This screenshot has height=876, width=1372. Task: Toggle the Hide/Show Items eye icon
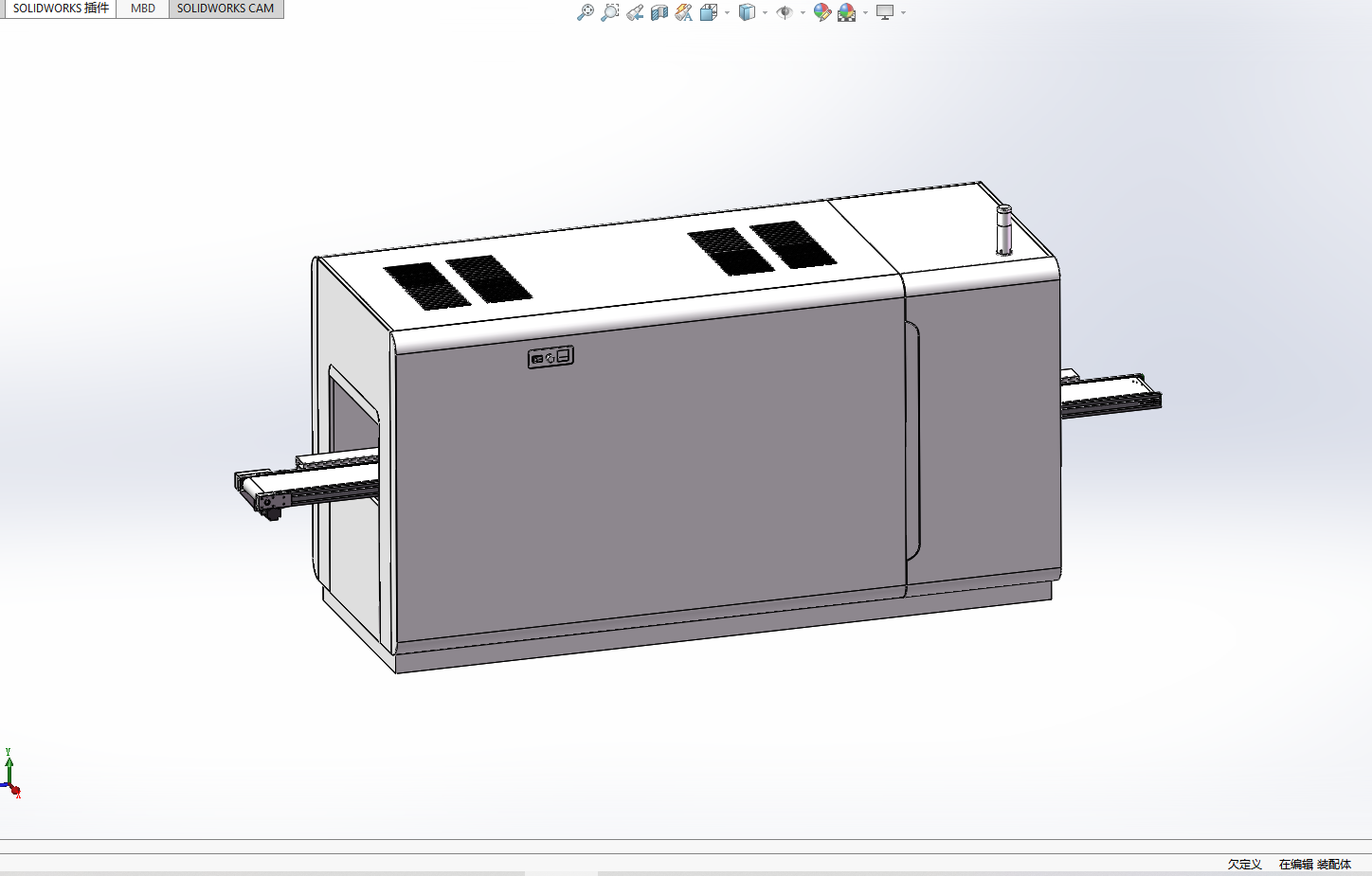[x=785, y=12]
